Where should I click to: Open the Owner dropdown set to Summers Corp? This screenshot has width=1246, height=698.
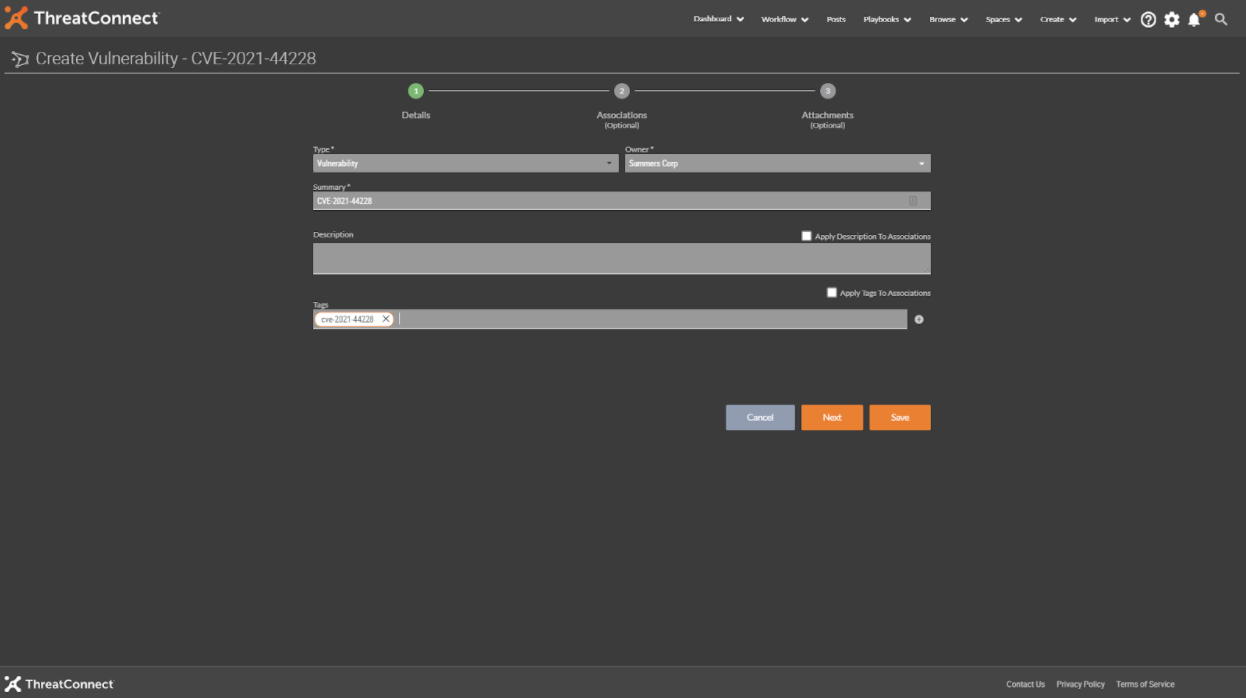click(x=778, y=163)
